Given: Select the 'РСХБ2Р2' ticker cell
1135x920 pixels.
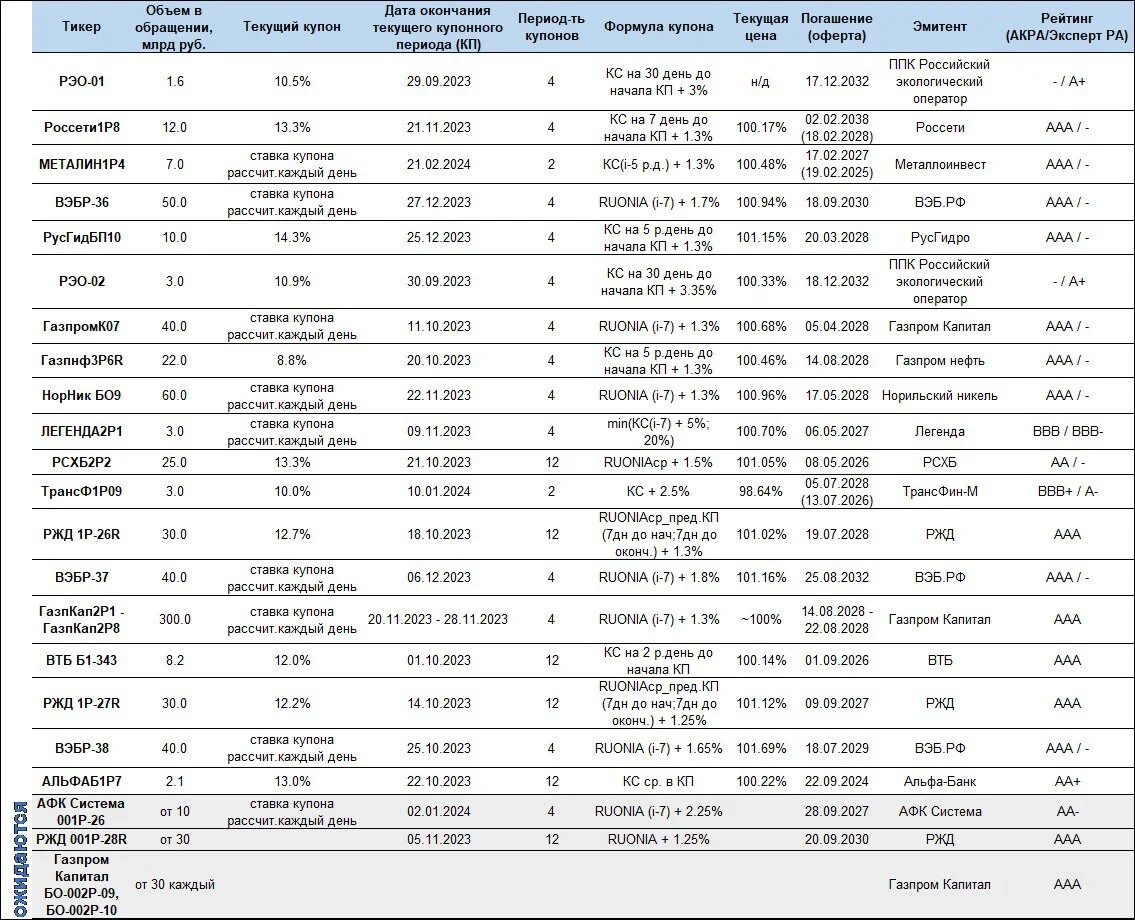Looking at the screenshot, I should tap(82, 463).
